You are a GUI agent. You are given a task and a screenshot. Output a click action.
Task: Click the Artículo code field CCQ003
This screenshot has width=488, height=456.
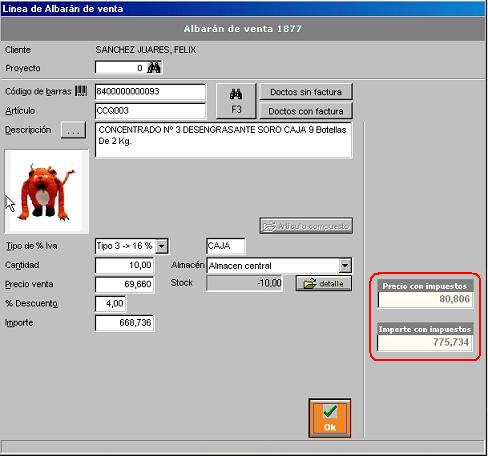pos(150,111)
